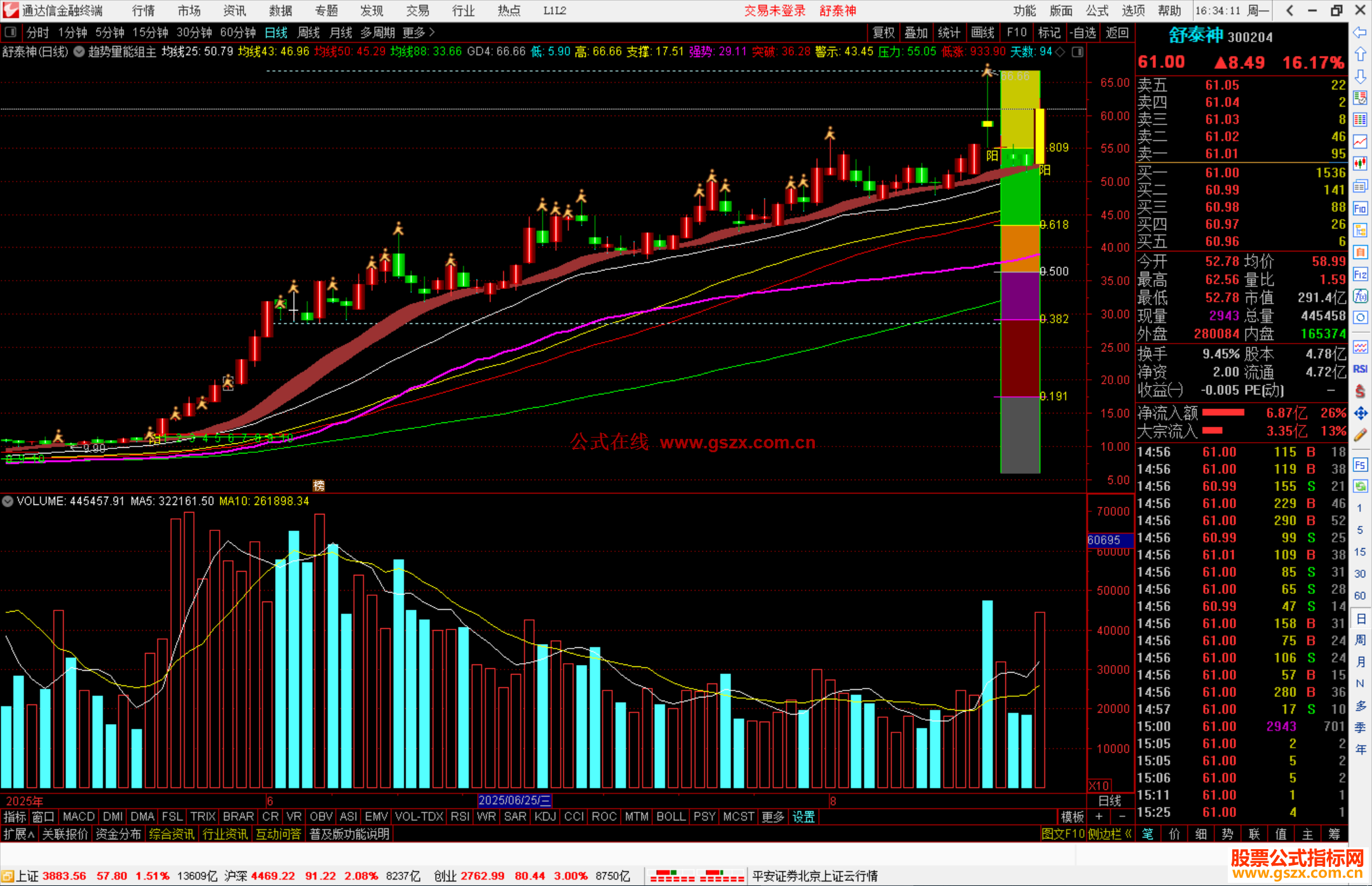Switch to 月 monthly period in sidebar
The height and width of the screenshot is (886, 1372).
[1360, 661]
